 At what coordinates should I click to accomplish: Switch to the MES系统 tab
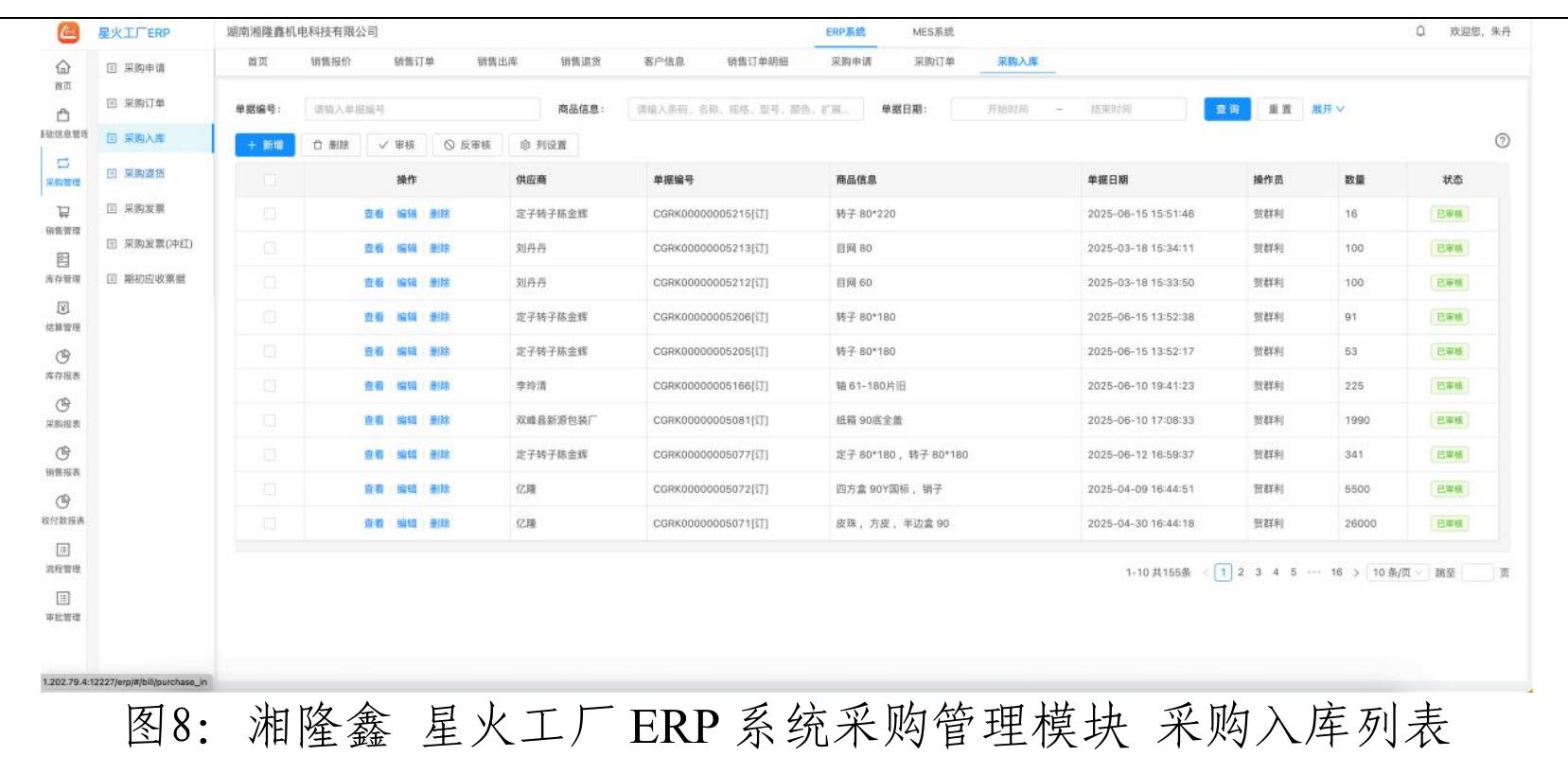click(933, 32)
